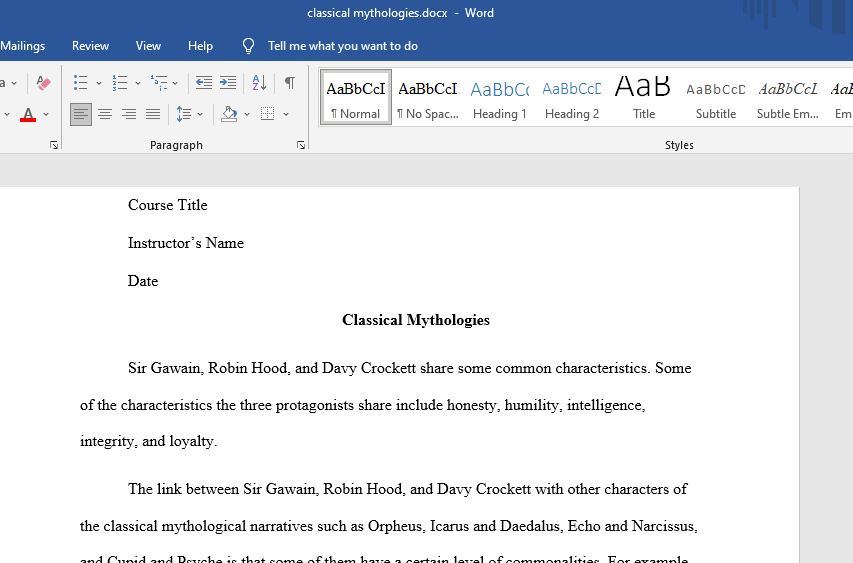Apply the Normal style
Screen dimensions: 853x563
(x=356, y=97)
